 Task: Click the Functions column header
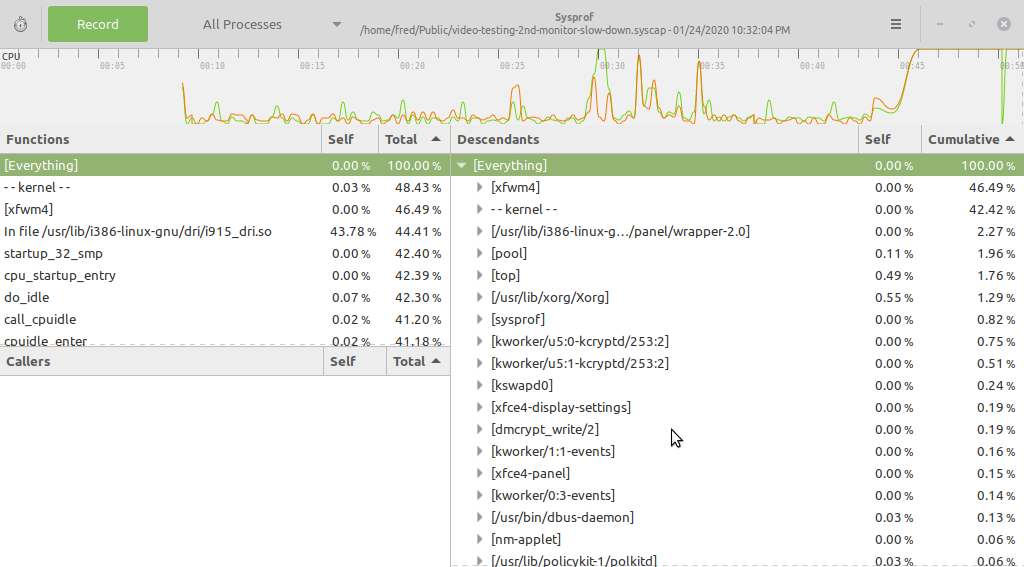[160, 140]
